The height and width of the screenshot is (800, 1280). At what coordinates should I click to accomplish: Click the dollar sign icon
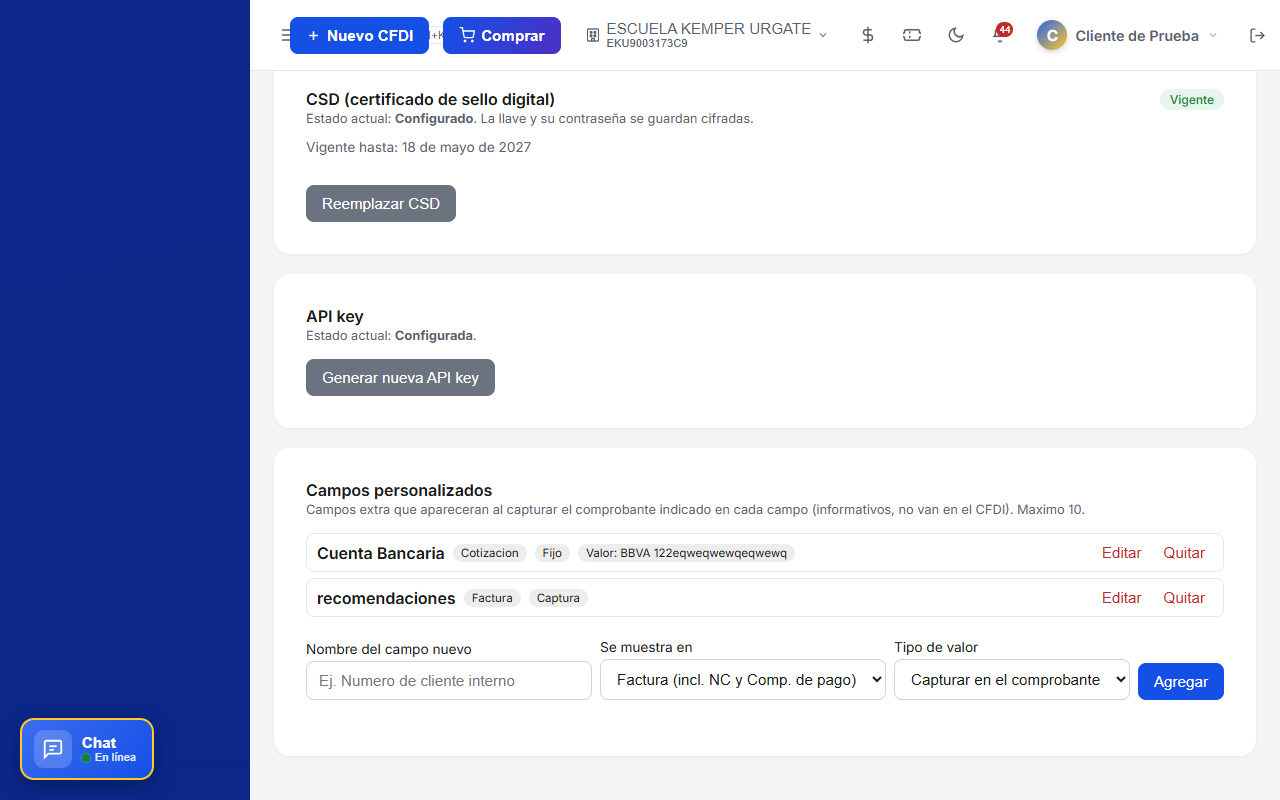pyautogui.click(x=868, y=35)
